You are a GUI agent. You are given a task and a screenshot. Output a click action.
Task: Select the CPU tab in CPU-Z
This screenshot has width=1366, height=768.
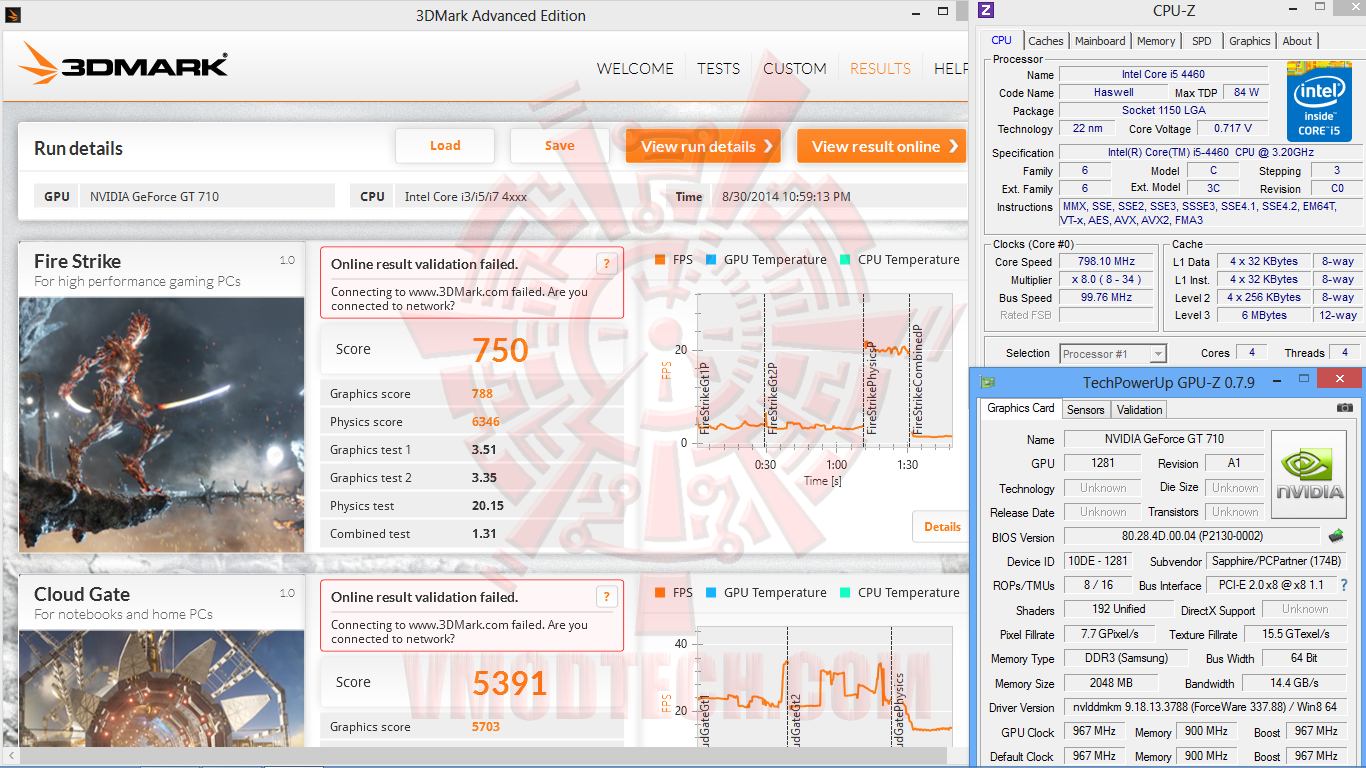pyautogui.click(x=1001, y=40)
